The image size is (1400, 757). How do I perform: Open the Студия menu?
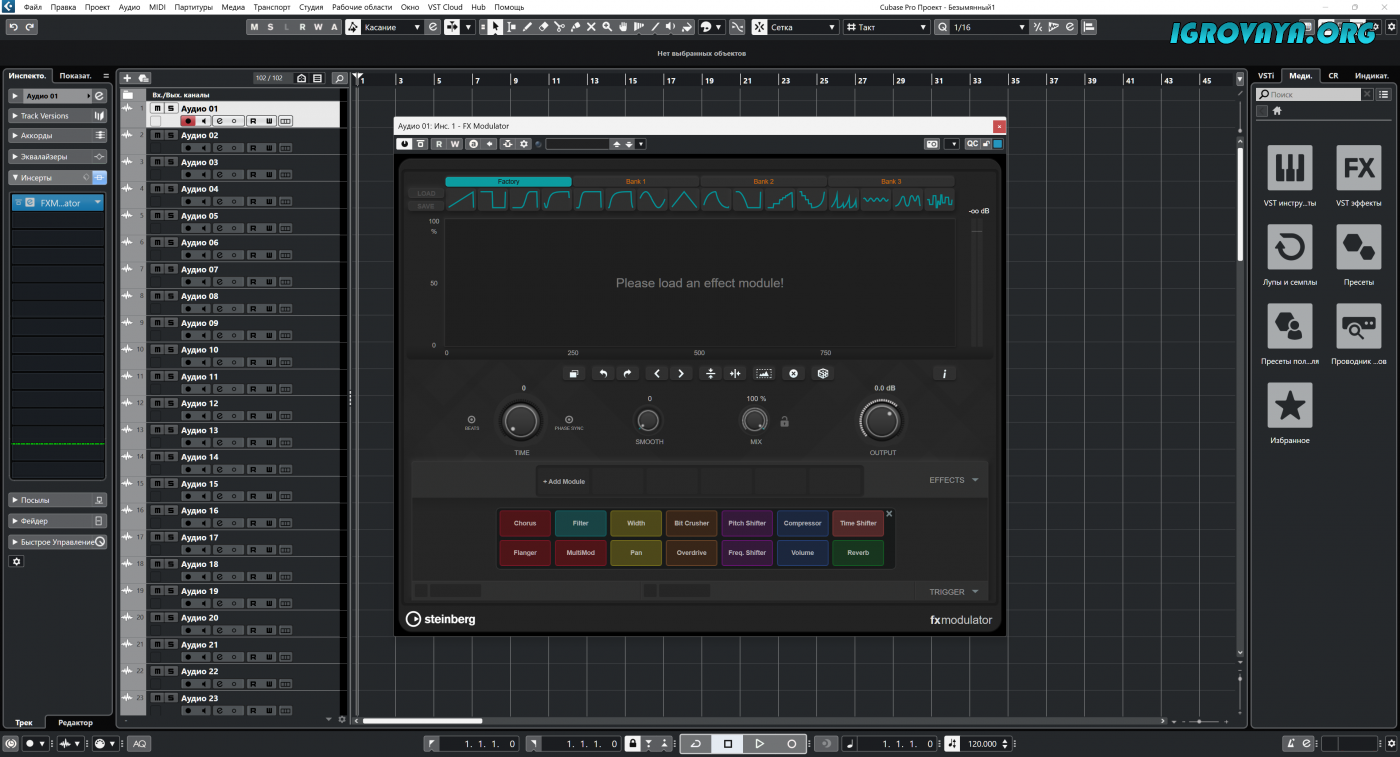(311, 7)
